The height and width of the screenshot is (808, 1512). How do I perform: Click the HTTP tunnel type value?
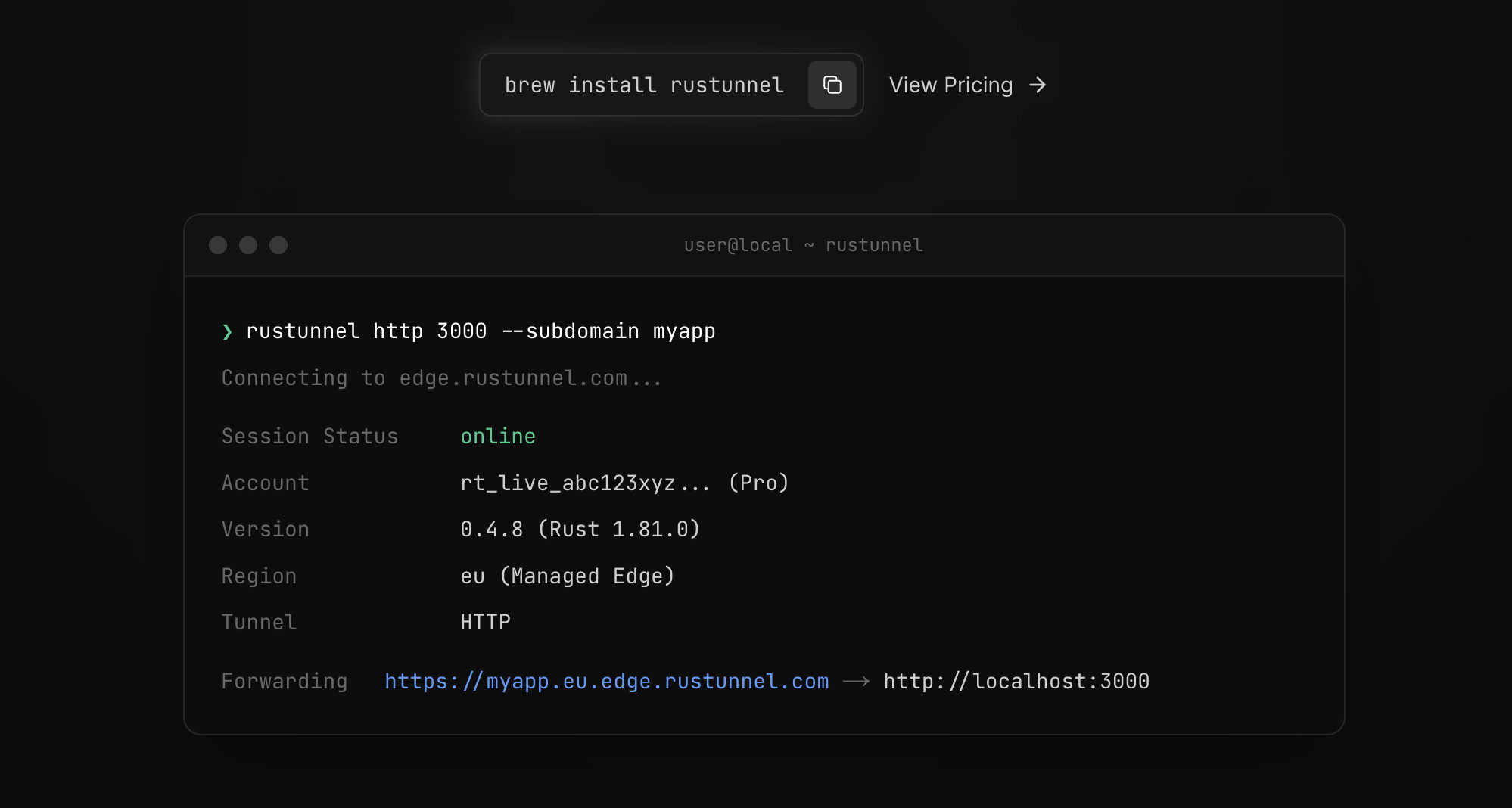pyautogui.click(x=485, y=623)
